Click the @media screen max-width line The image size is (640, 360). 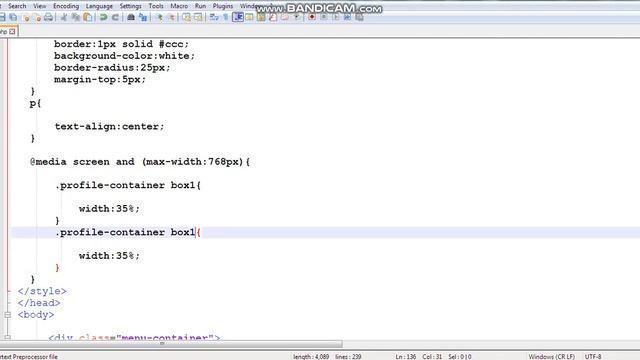pos(140,162)
